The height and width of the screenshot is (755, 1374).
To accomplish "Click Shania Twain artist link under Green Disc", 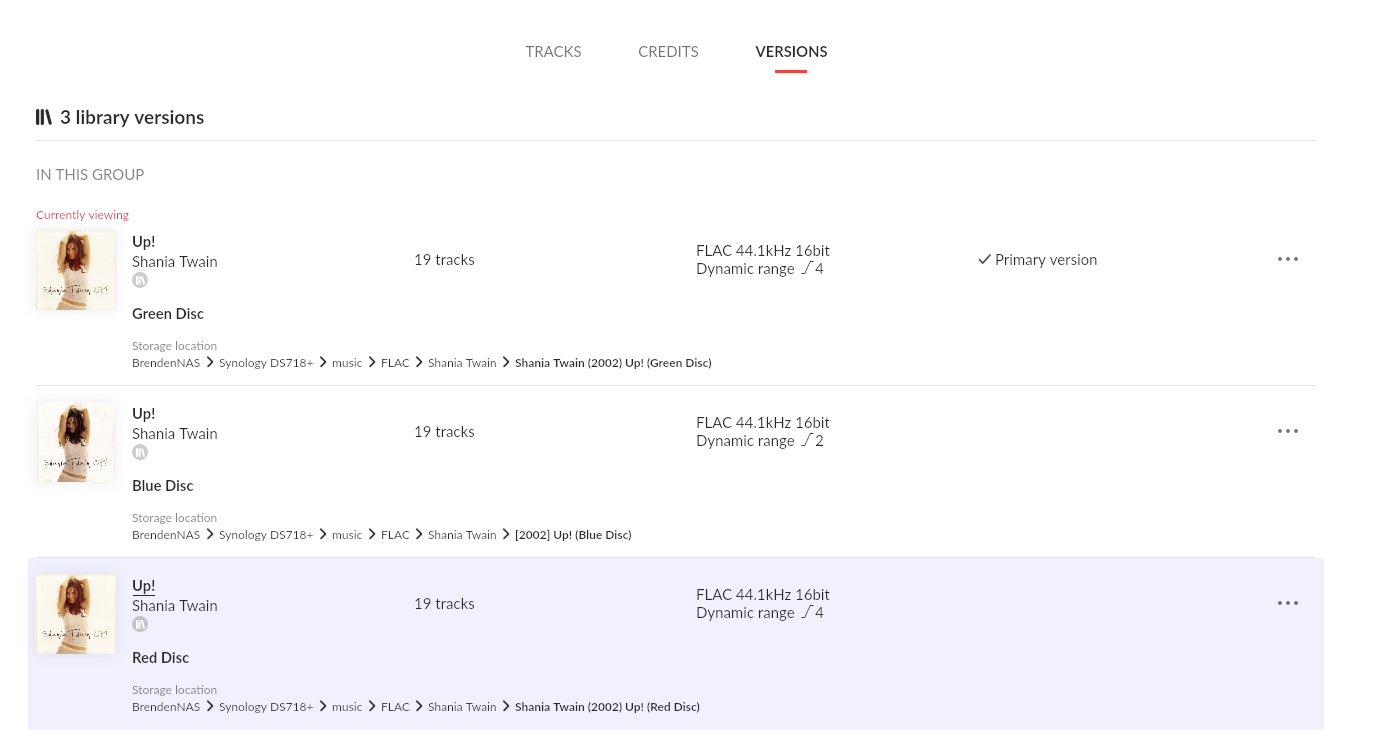I will pyautogui.click(x=175, y=262).
